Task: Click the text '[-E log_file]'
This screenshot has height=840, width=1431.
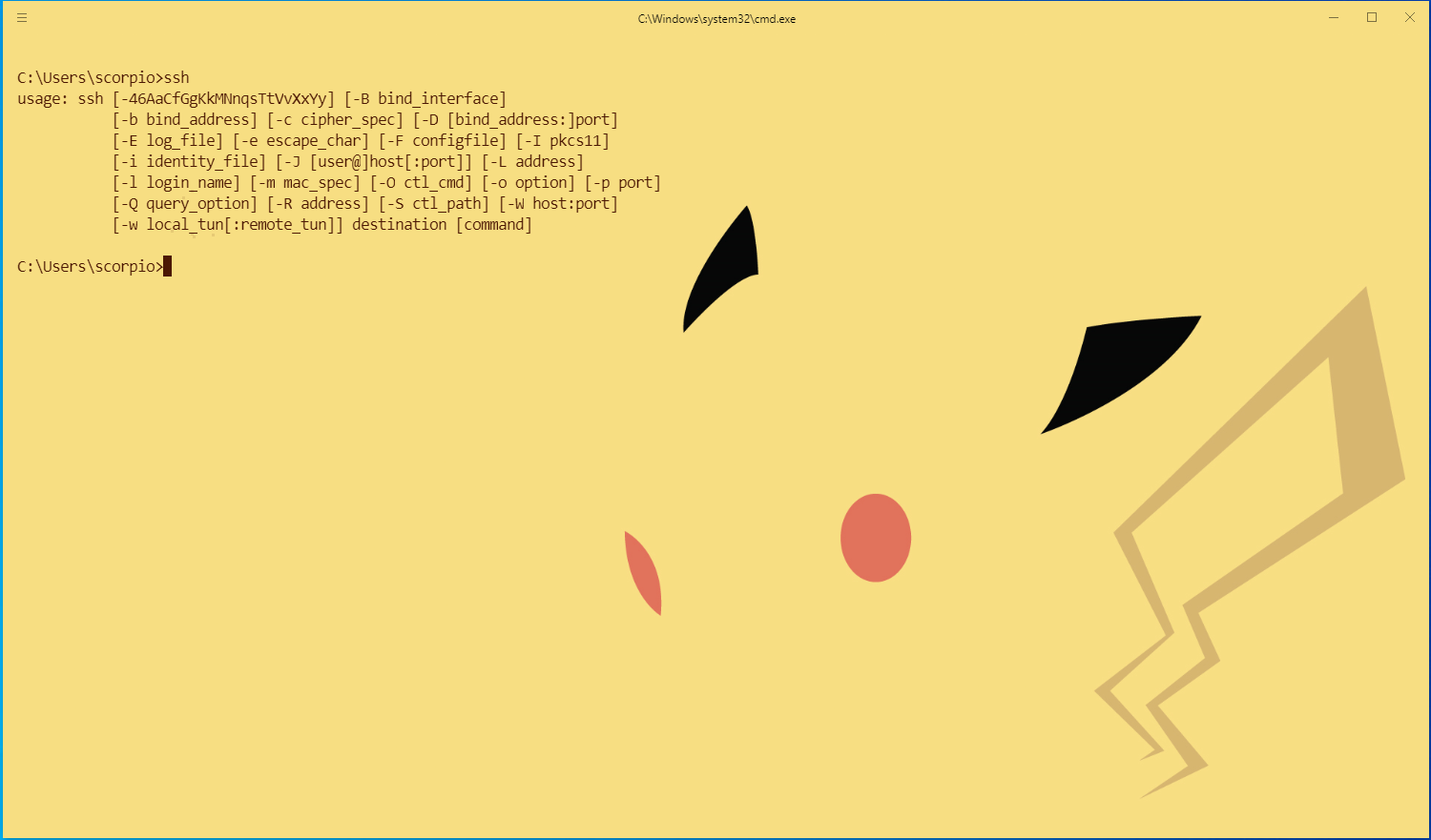Action: 168,141
